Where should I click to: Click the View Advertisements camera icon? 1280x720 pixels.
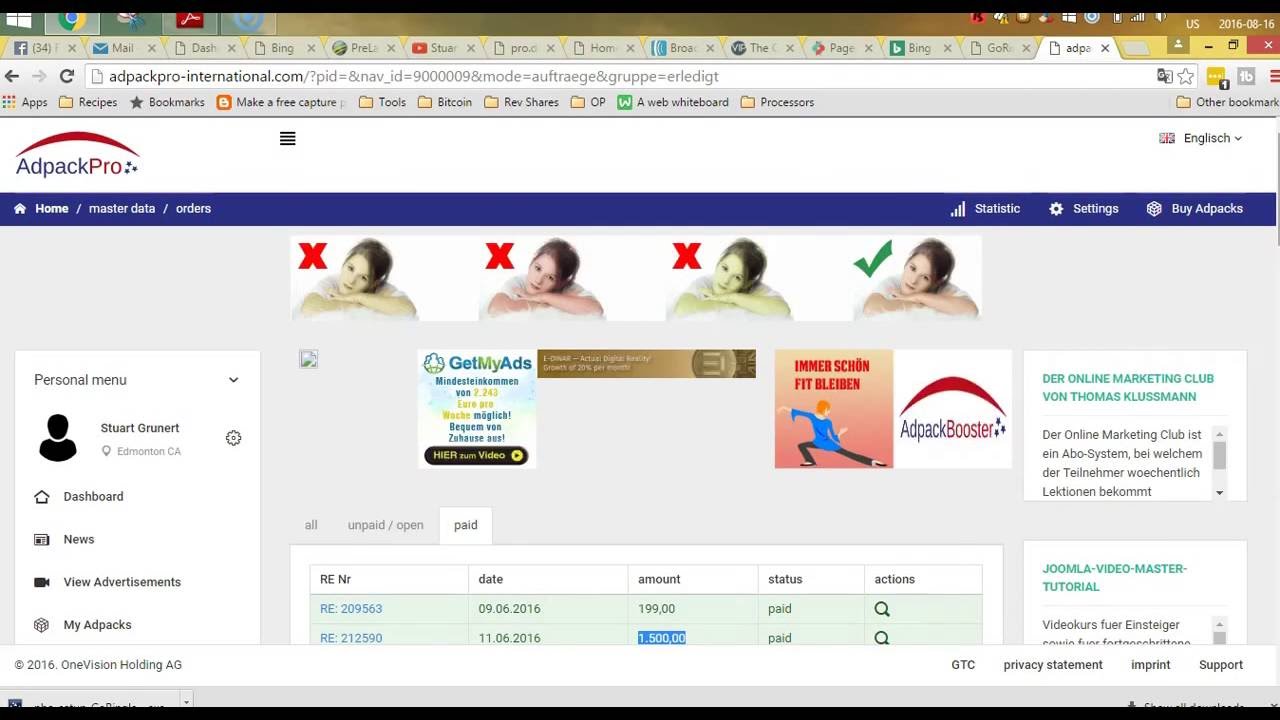click(42, 582)
